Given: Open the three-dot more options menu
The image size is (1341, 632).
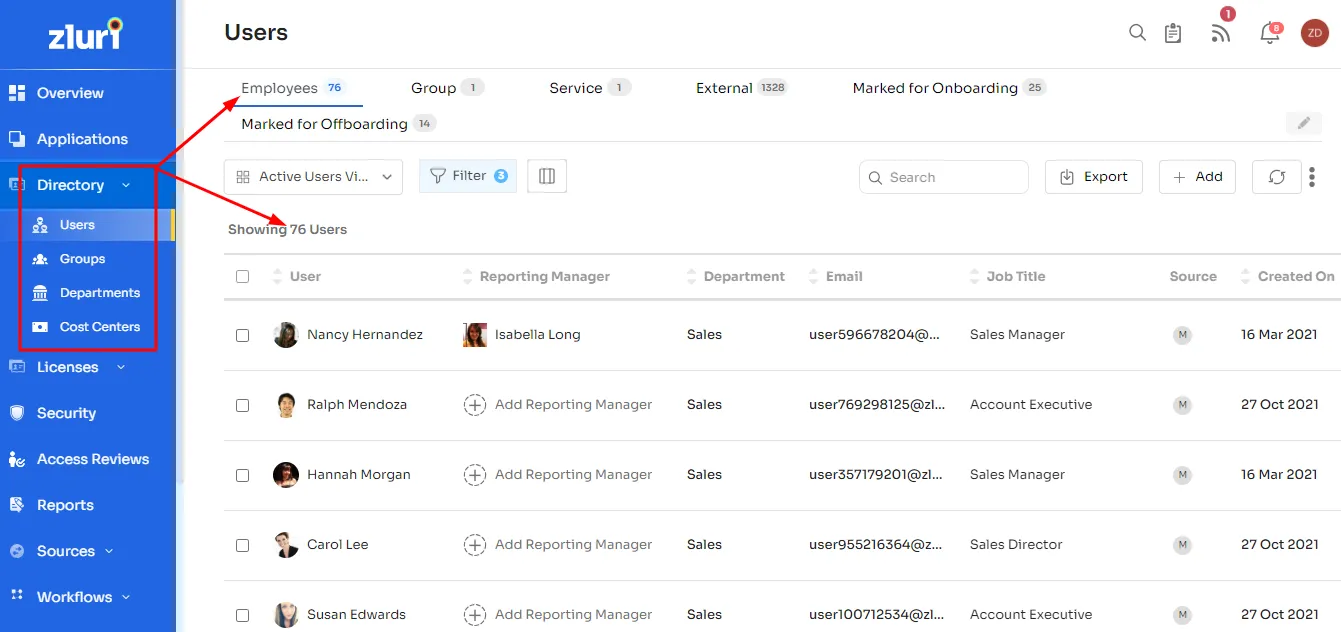Looking at the screenshot, I should 1312,177.
